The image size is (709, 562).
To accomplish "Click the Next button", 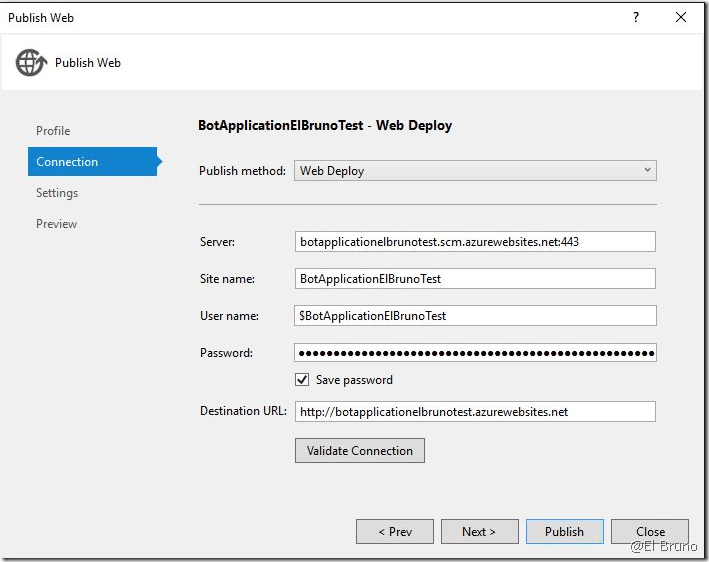I will point(479,532).
